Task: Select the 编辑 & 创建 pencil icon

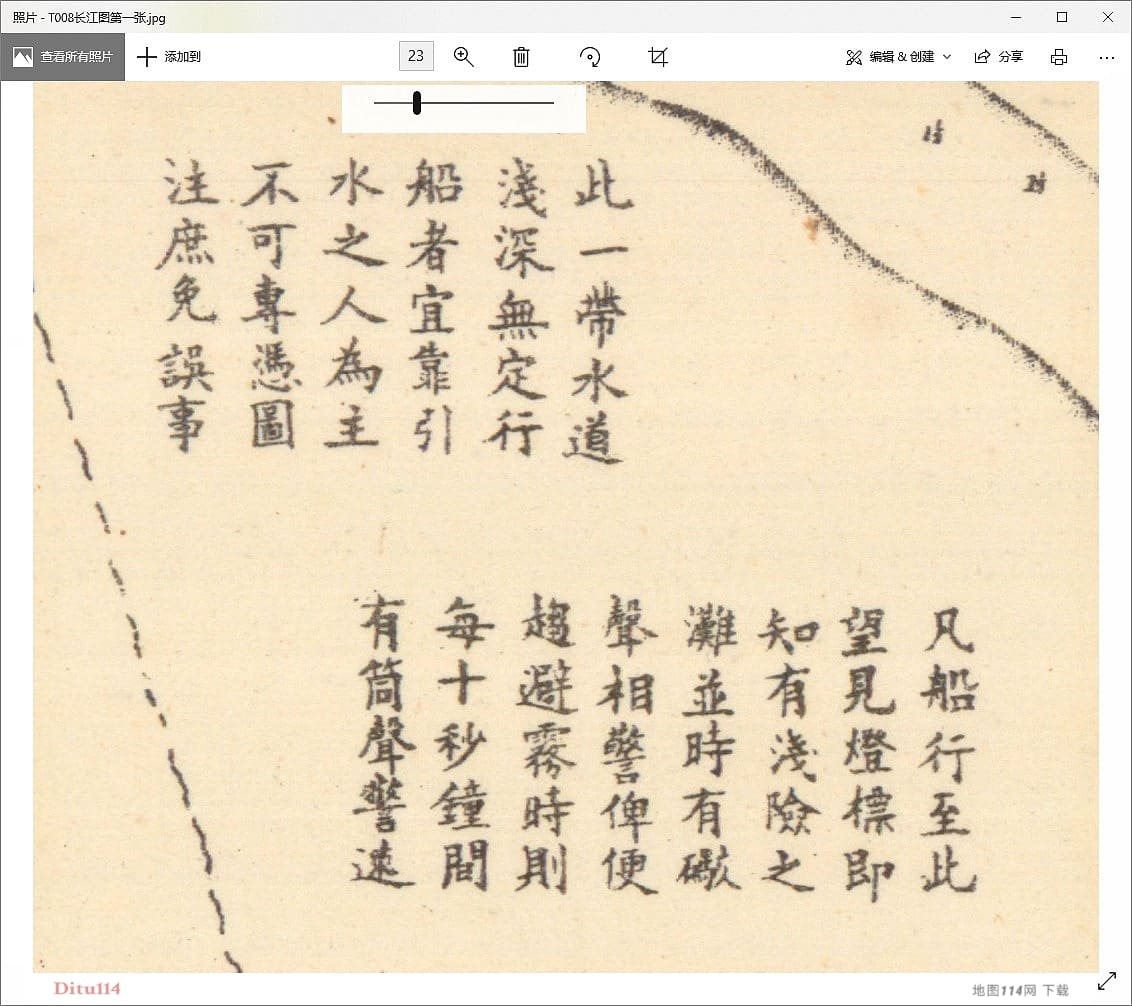Action: [854, 57]
